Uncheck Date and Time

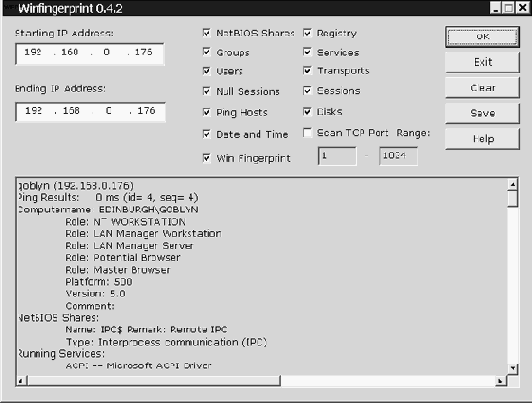point(207,134)
